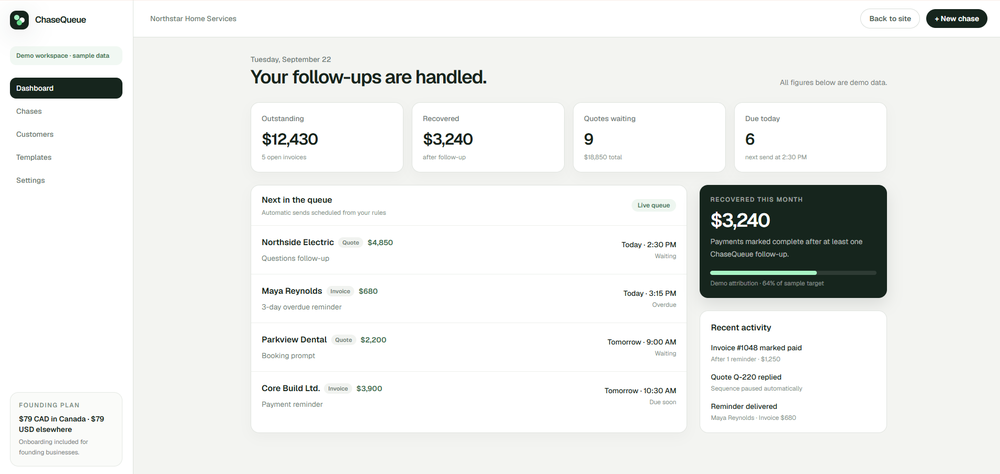The height and width of the screenshot is (474, 1000).
Task: Open the Dashboard menu item
Action: click(x=66, y=88)
